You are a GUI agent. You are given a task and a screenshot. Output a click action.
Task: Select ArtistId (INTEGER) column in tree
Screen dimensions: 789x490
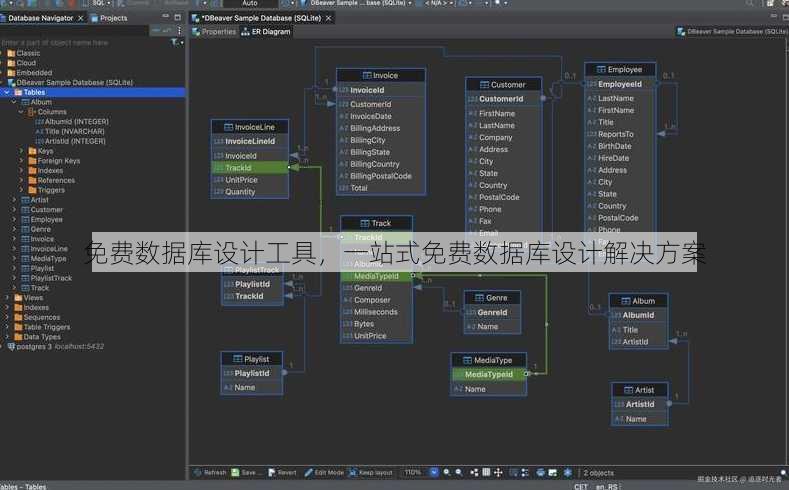tap(70, 141)
